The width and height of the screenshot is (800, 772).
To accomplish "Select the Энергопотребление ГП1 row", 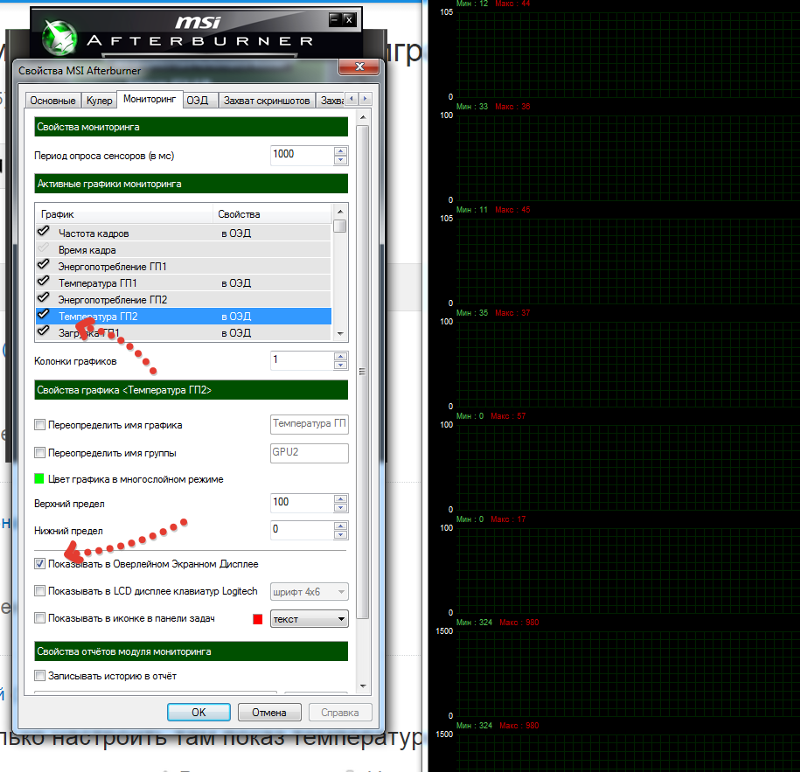I will point(184,266).
